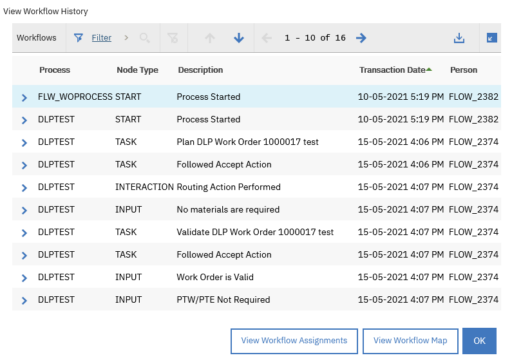Go to previous page arrow
This screenshot has height=360, width=512.
[267, 38]
